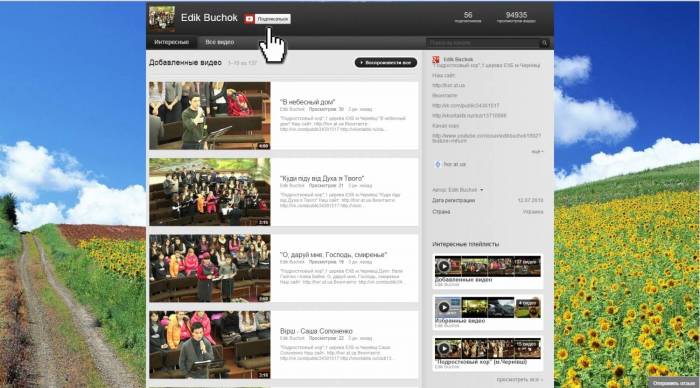Click the Подписаться button

[x=273, y=19]
